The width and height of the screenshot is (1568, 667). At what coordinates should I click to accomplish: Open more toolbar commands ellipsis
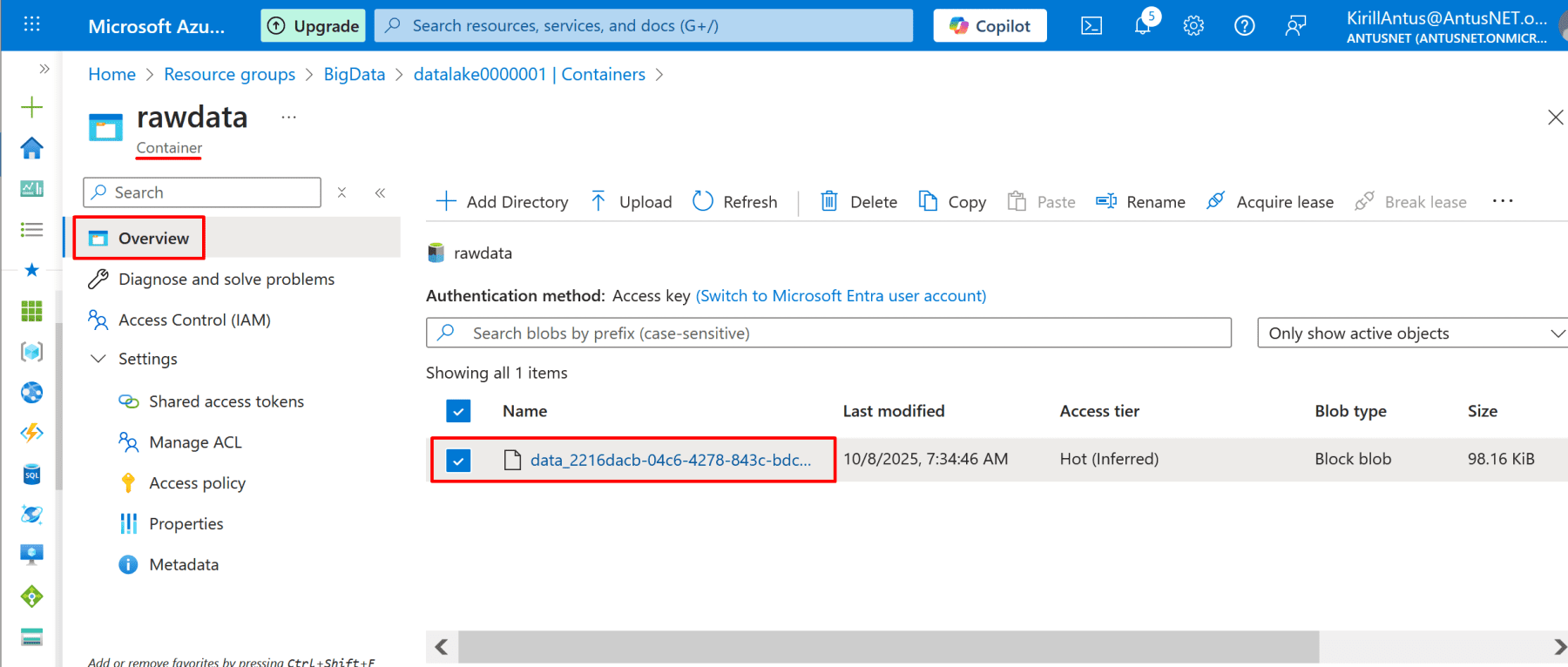coord(1502,201)
